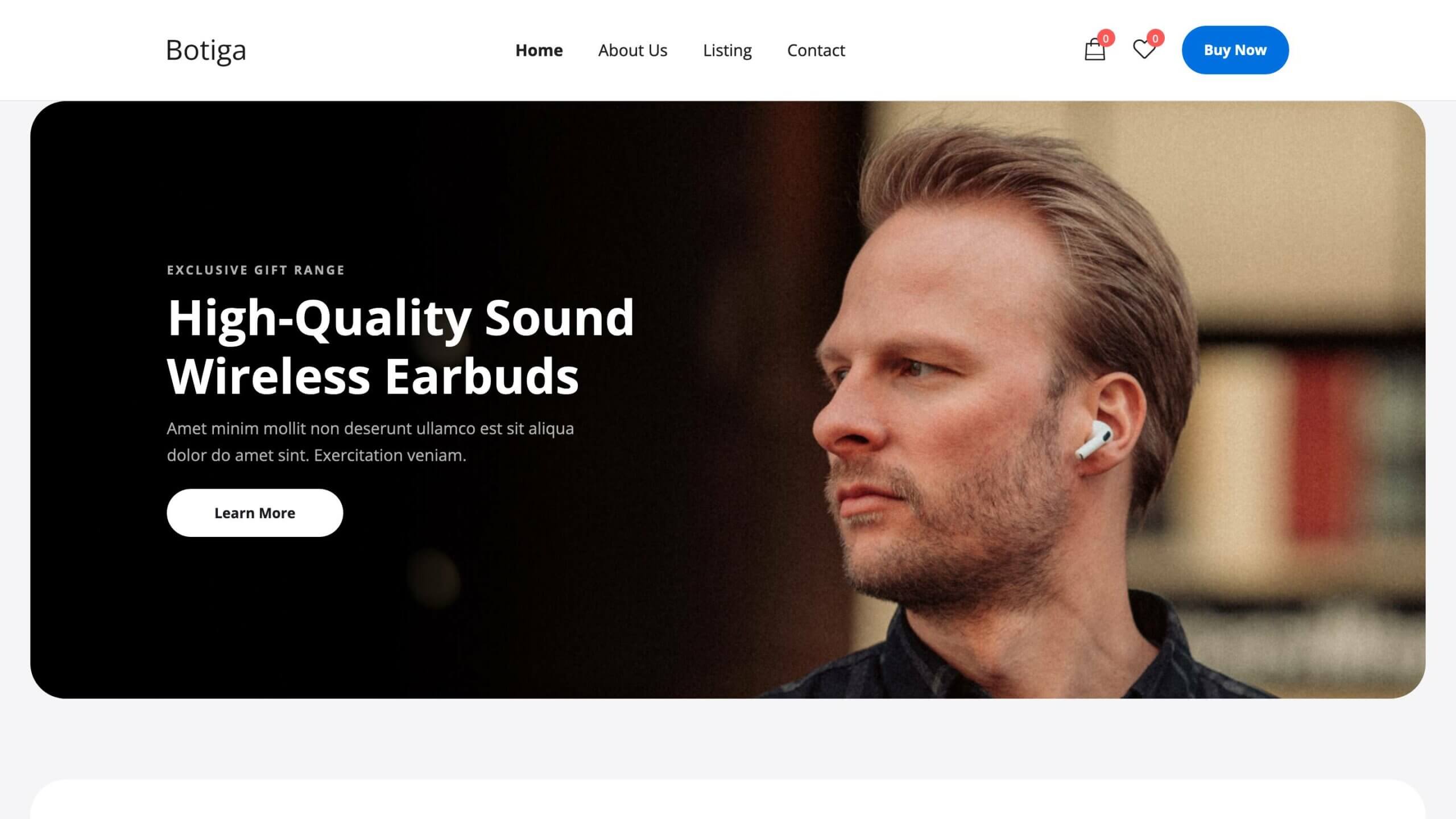The image size is (1456, 819).
Task: Click the blue Buy Now button
Action: coord(1235,50)
